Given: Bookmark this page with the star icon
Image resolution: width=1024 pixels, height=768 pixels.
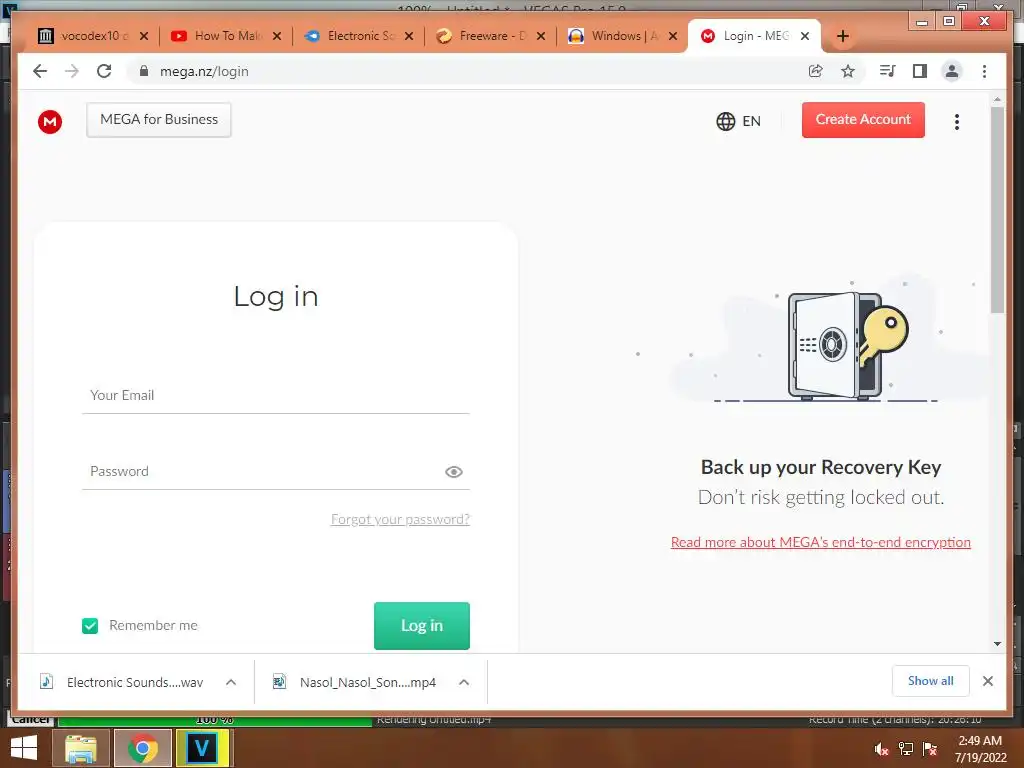Looking at the screenshot, I should click(x=848, y=71).
